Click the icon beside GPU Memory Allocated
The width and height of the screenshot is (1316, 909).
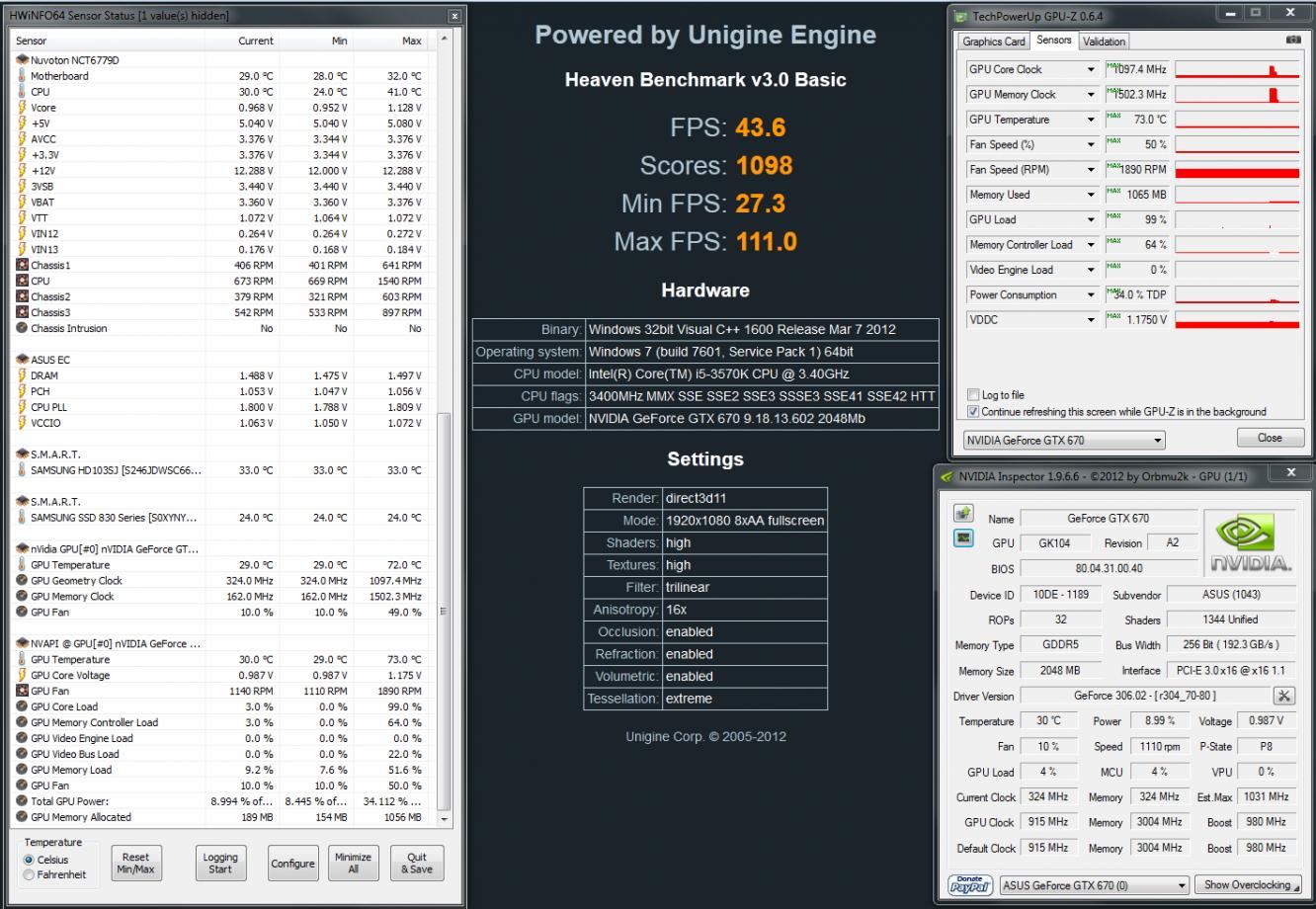point(22,818)
